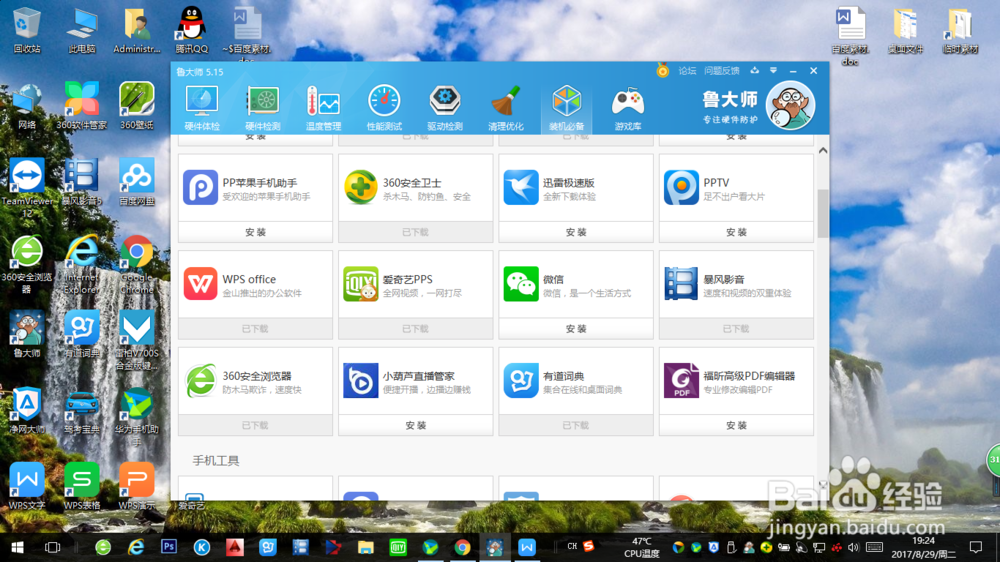
Task: Click the 已下载 label under 360安全卫士
Action: click(415, 232)
